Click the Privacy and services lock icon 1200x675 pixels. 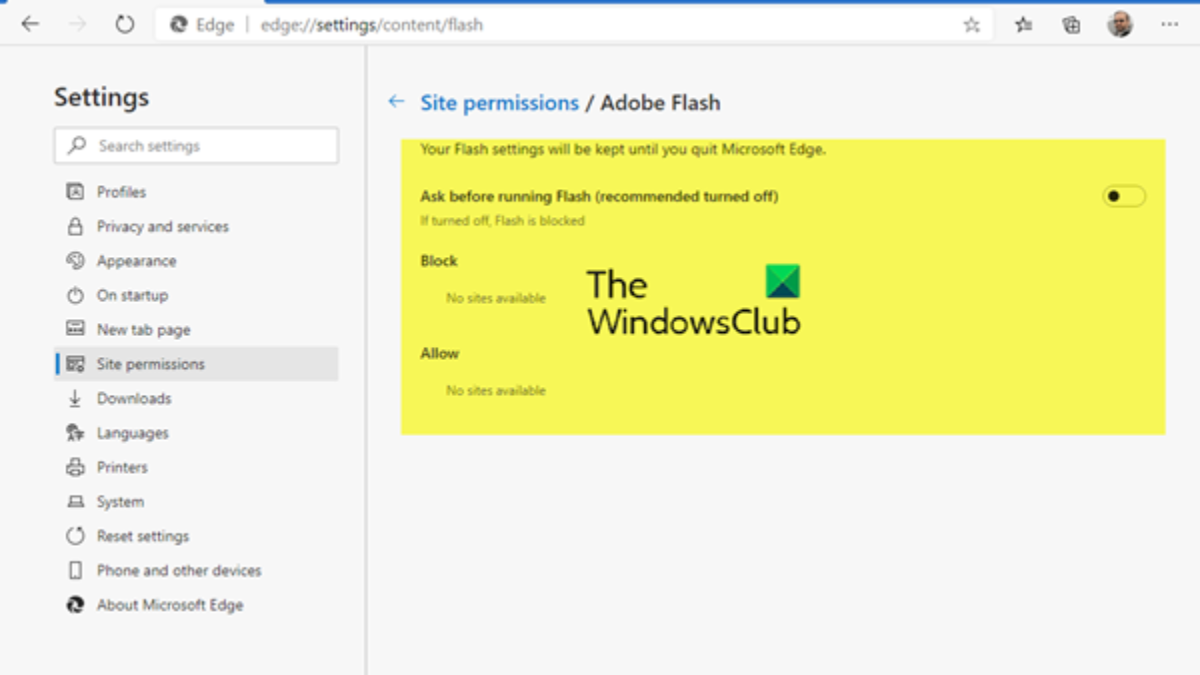(75, 227)
